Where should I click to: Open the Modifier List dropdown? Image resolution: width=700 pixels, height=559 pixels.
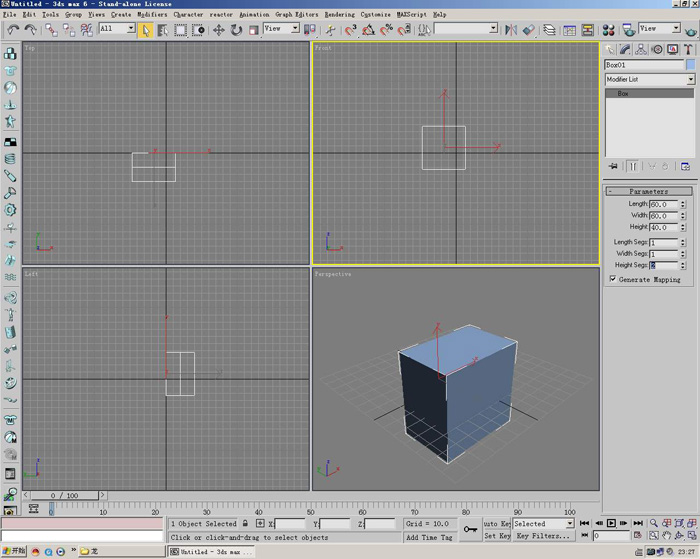coord(649,79)
